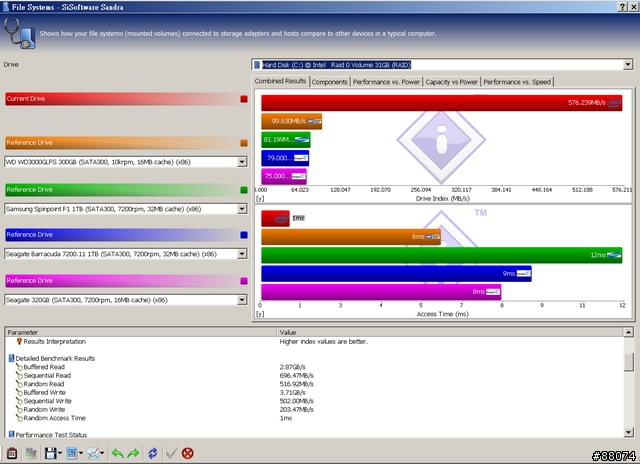Click the line graph icon
Viewport: 640px width, 464px height.
coord(93,453)
